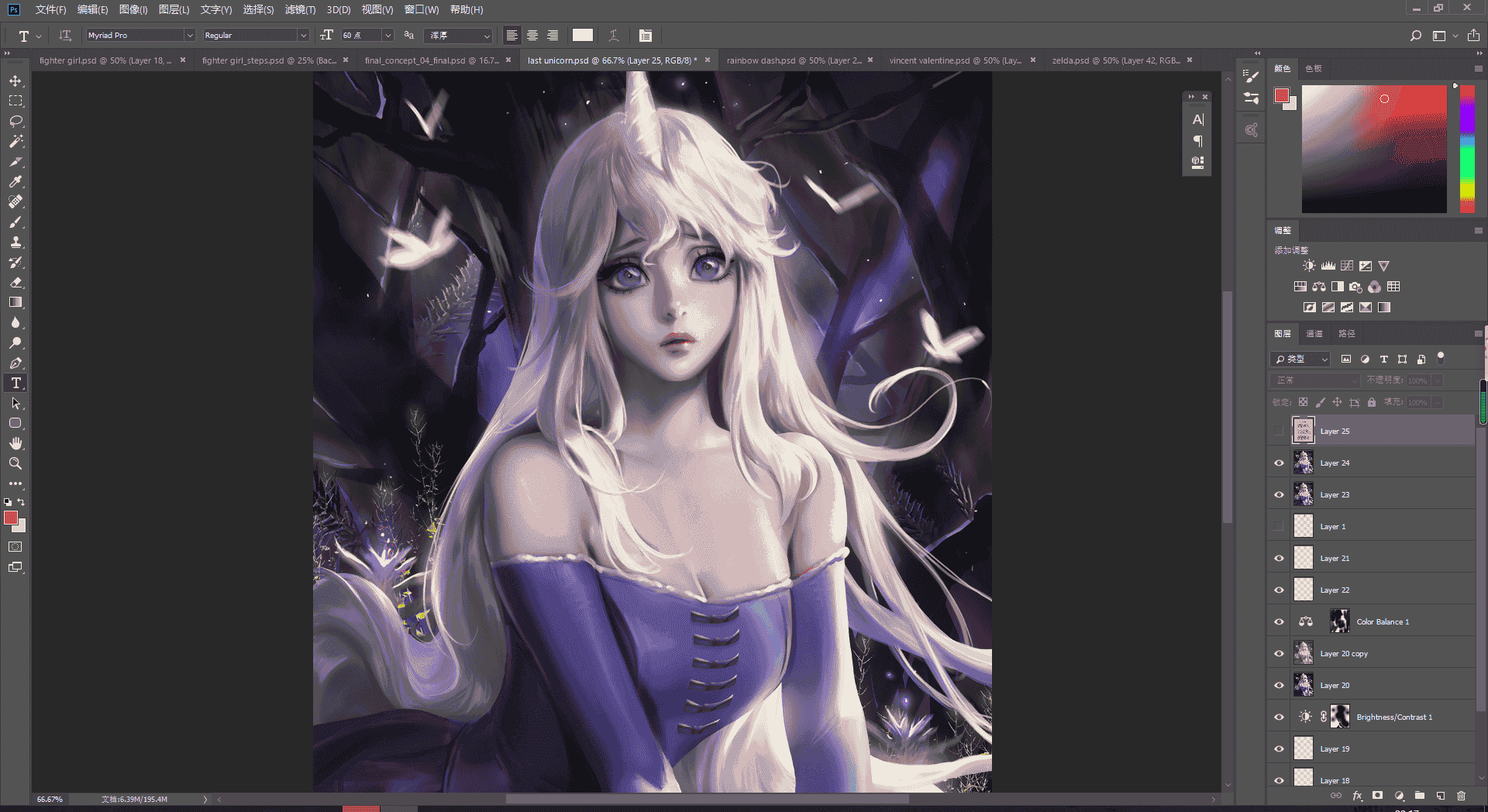Viewport: 1488px width, 812px height.
Task: Click the text color swatch in options bar
Action: pos(583,36)
